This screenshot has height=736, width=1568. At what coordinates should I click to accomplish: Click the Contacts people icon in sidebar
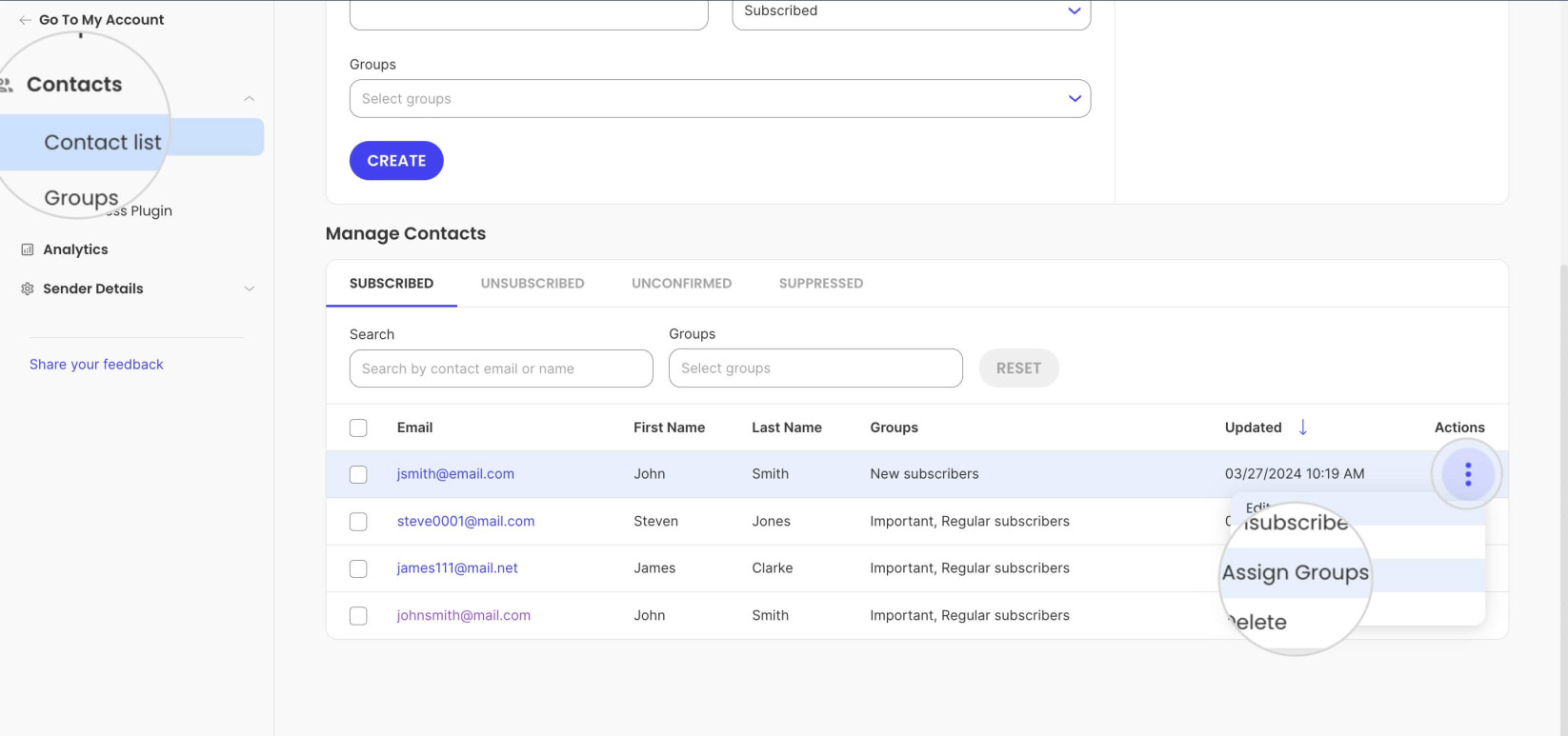tap(6, 85)
